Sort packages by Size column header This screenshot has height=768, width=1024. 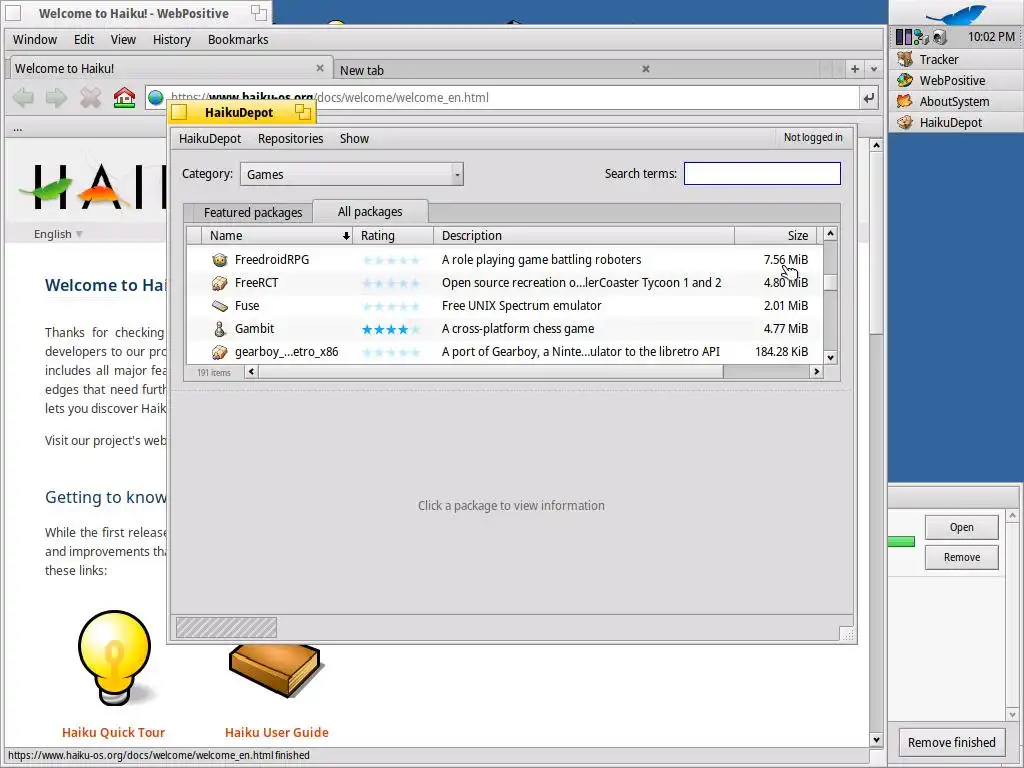click(x=775, y=236)
